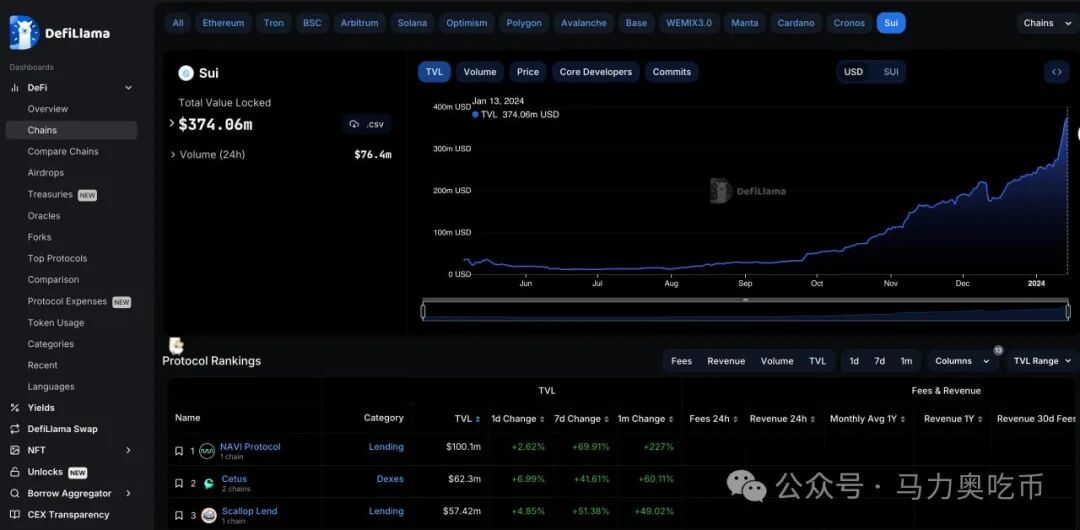1080x530 pixels.
Task: Click the Scallop Lend logo icon
Action: point(209,516)
